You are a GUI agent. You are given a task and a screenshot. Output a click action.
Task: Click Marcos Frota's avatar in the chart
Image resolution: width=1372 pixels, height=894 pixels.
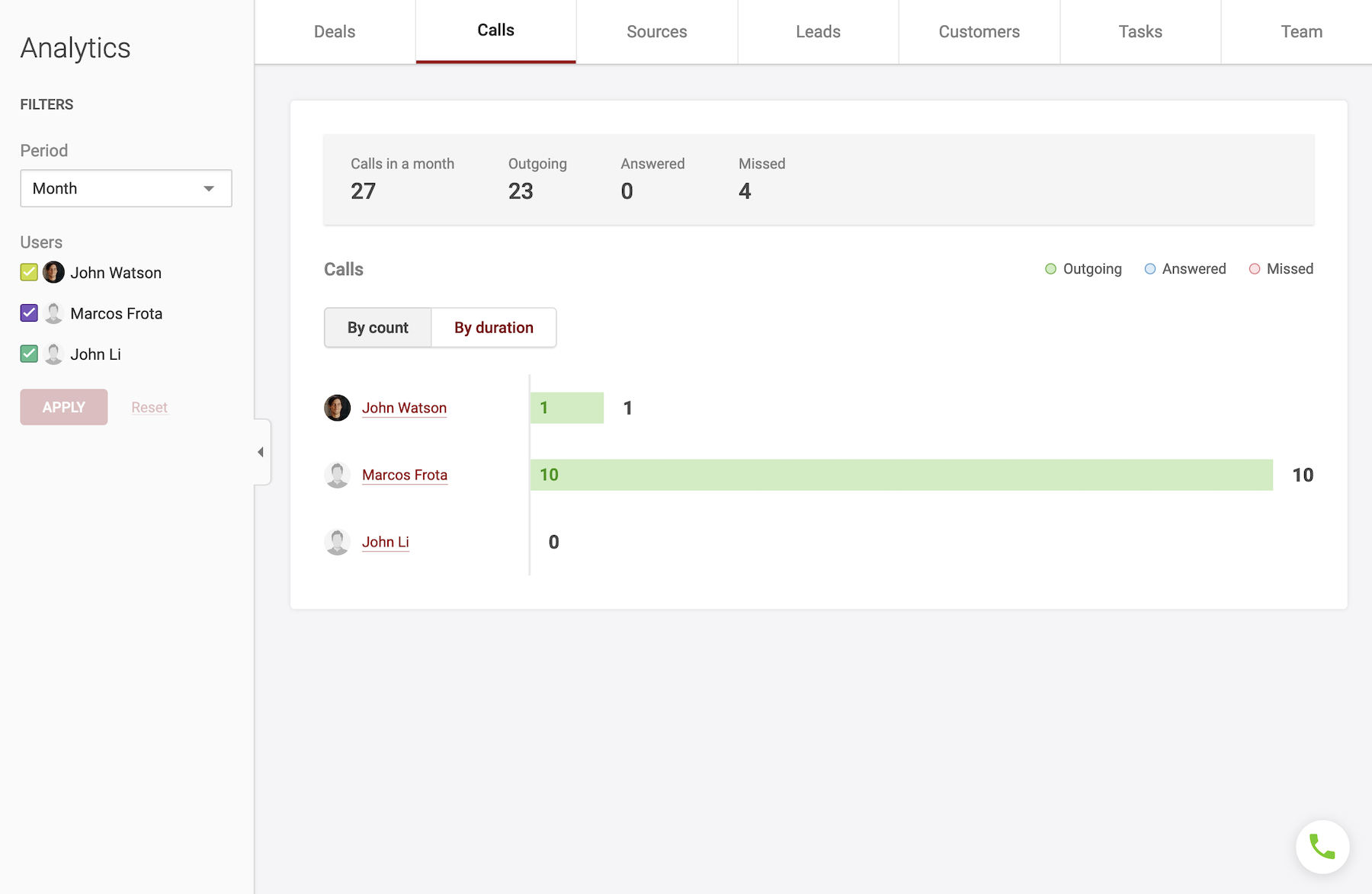tap(337, 475)
